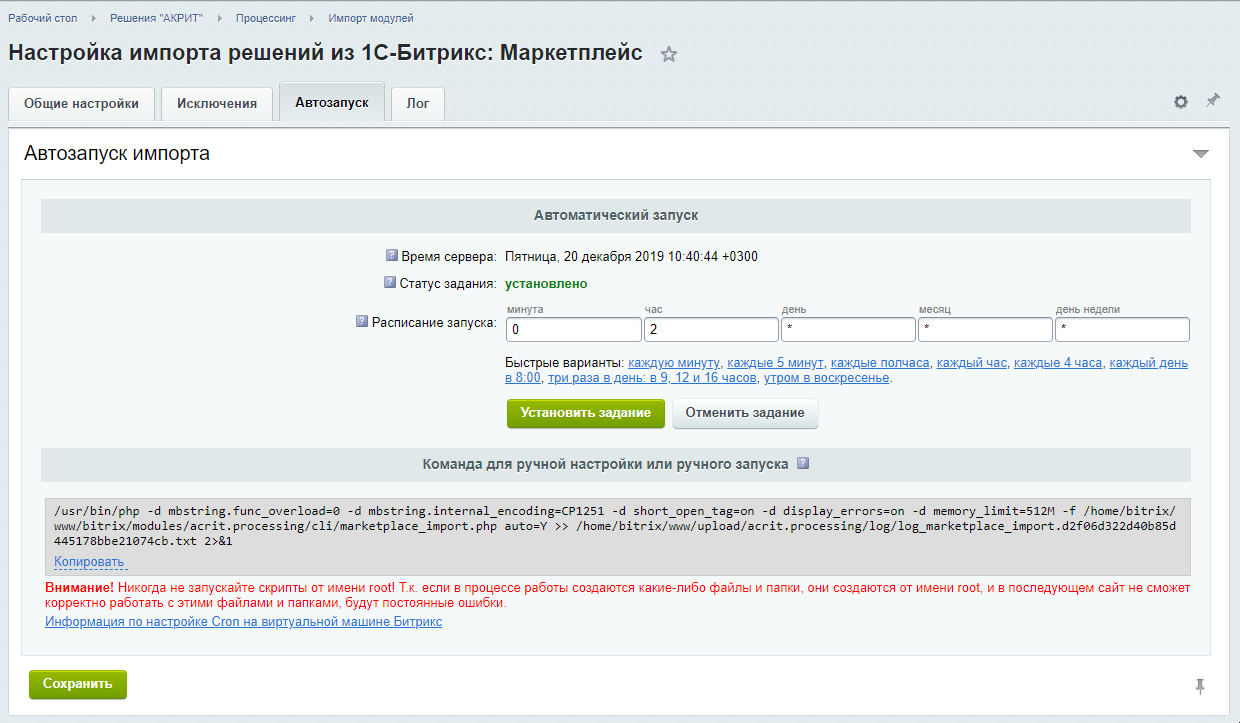Open the Исключения tab

[x=217, y=104]
